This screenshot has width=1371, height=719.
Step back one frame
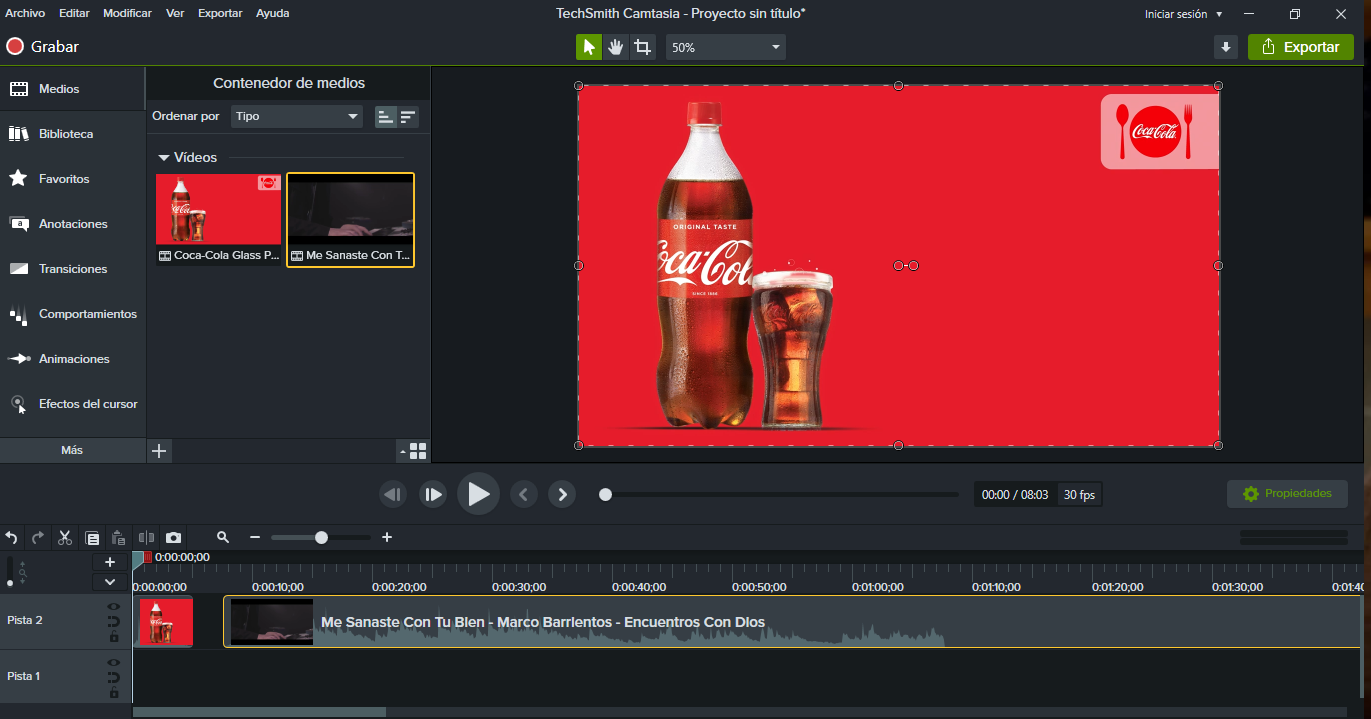click(x=393, y=494)
